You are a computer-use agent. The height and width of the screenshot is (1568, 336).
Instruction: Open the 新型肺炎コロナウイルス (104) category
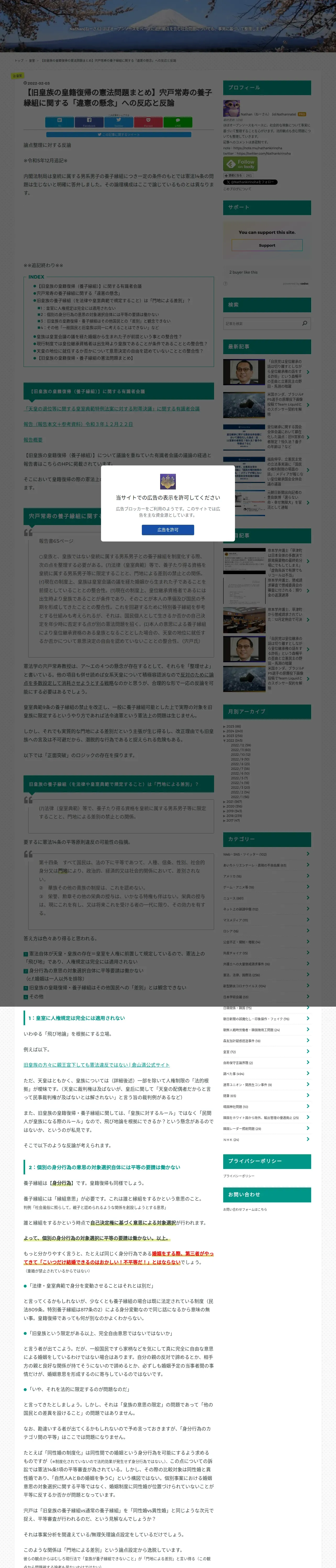pyautogui.click(x=244, y=985)
